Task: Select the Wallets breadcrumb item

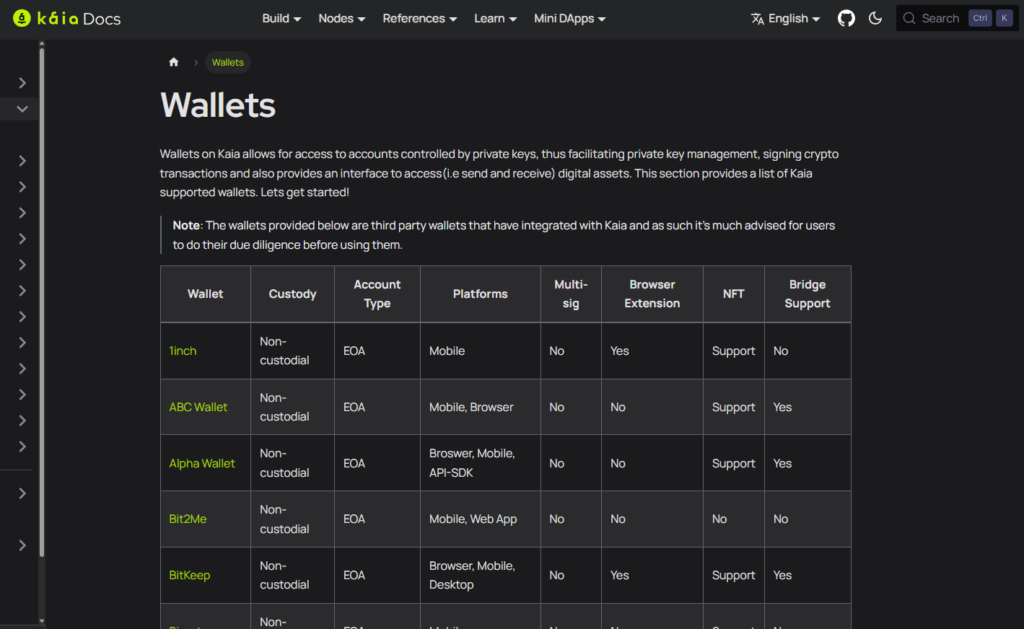Action: tap(227, 62)
